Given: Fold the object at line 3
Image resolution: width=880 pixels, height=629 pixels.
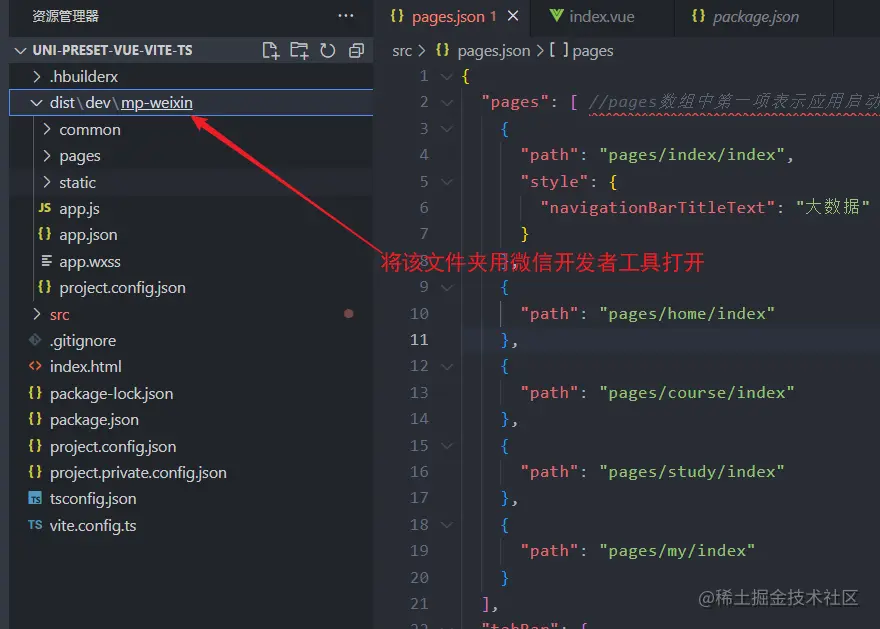Looking at the screenshot, I should pyautogui.click(x=447, y=129).
